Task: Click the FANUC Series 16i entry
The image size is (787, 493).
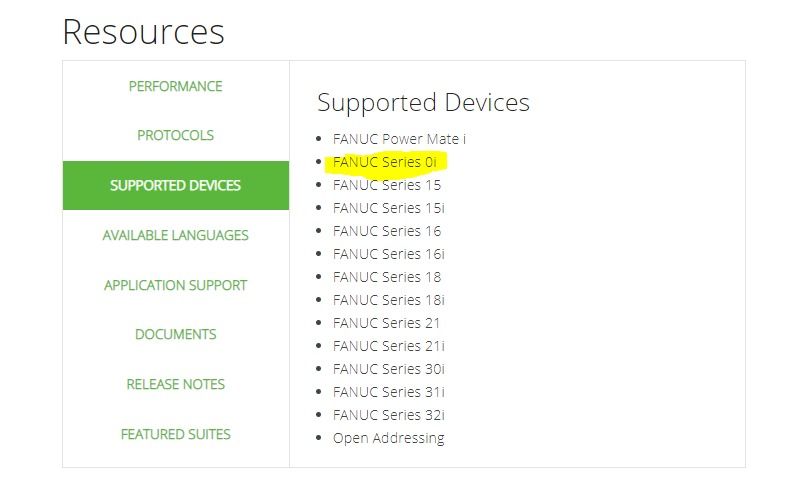Action: [x=388, y=254]
